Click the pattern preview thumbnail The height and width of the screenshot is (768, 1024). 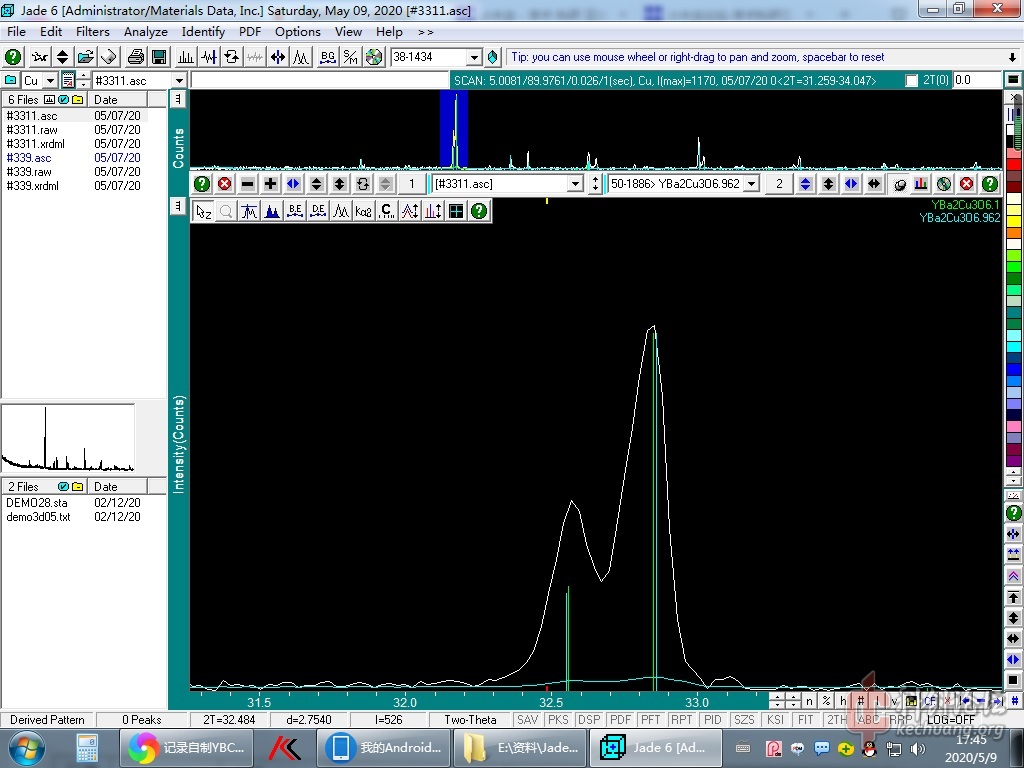68,438
